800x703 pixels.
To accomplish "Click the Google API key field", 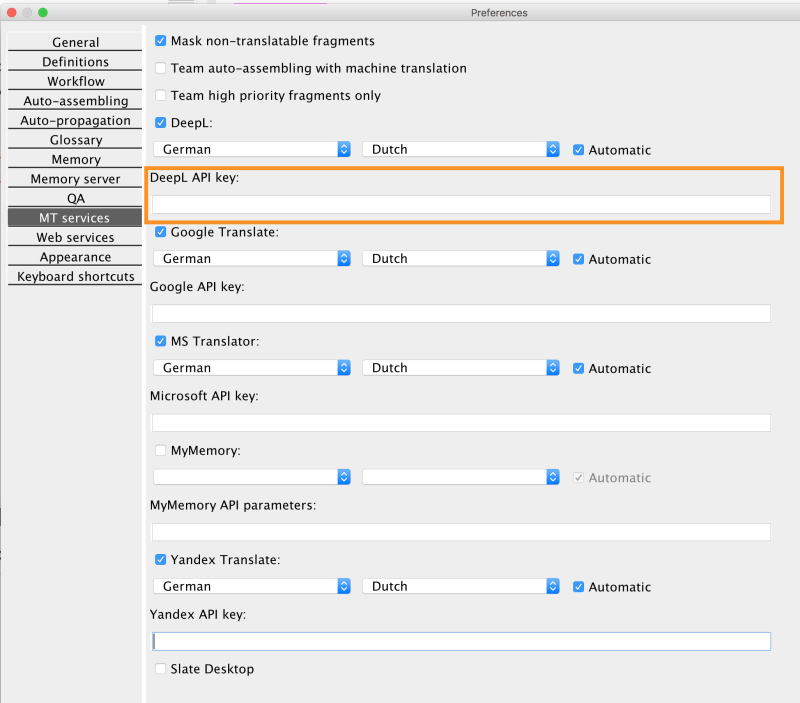I will (461, 313).
